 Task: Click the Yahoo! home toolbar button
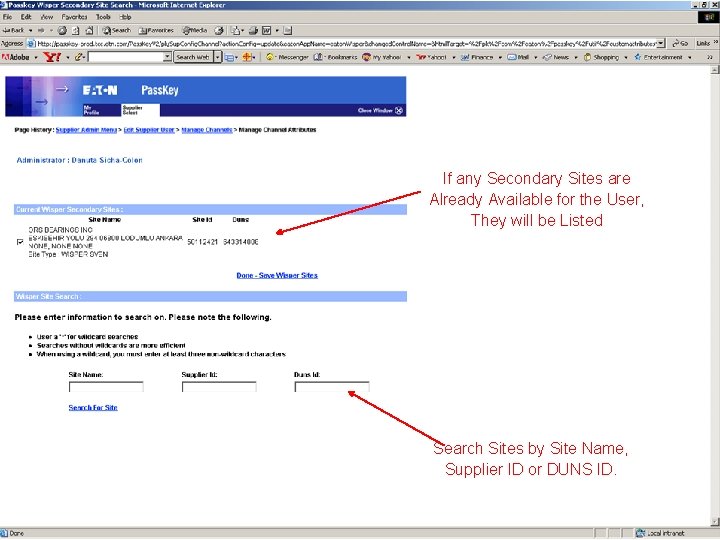(x=431, y=57)
